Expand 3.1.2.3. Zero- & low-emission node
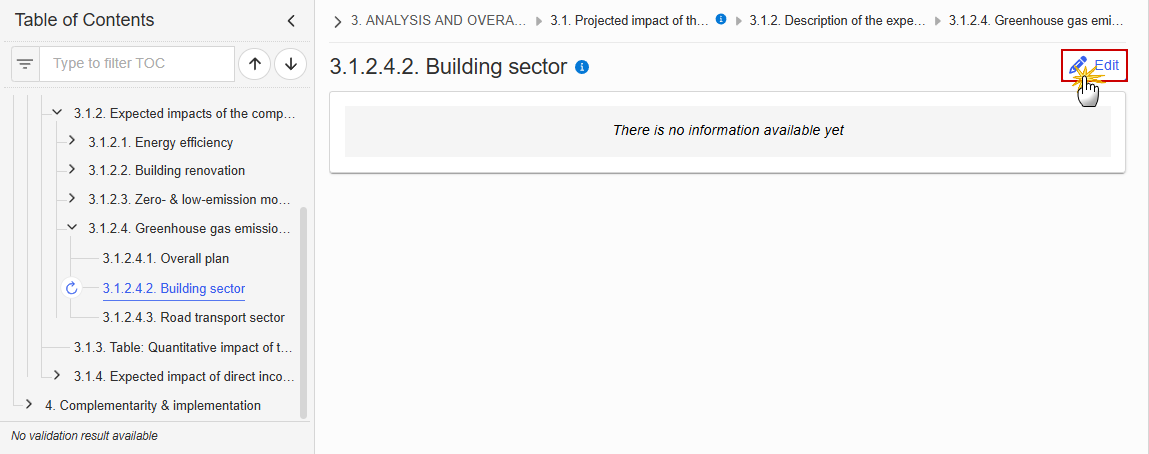Viewport: 1149px width, 454px height. [71, 198]
